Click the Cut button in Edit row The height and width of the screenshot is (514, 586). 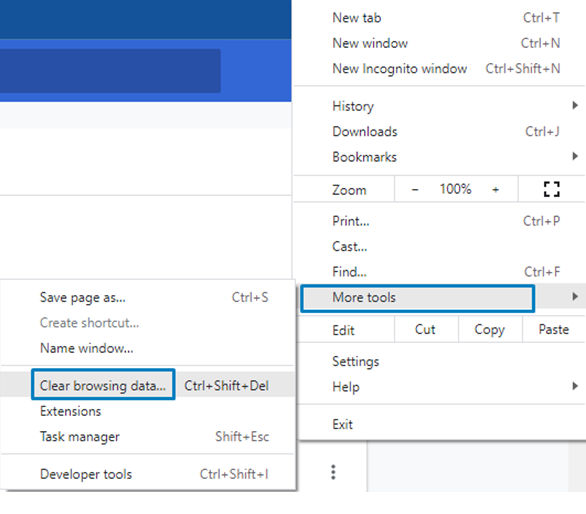pyautogui.click(x=425, y=329)
